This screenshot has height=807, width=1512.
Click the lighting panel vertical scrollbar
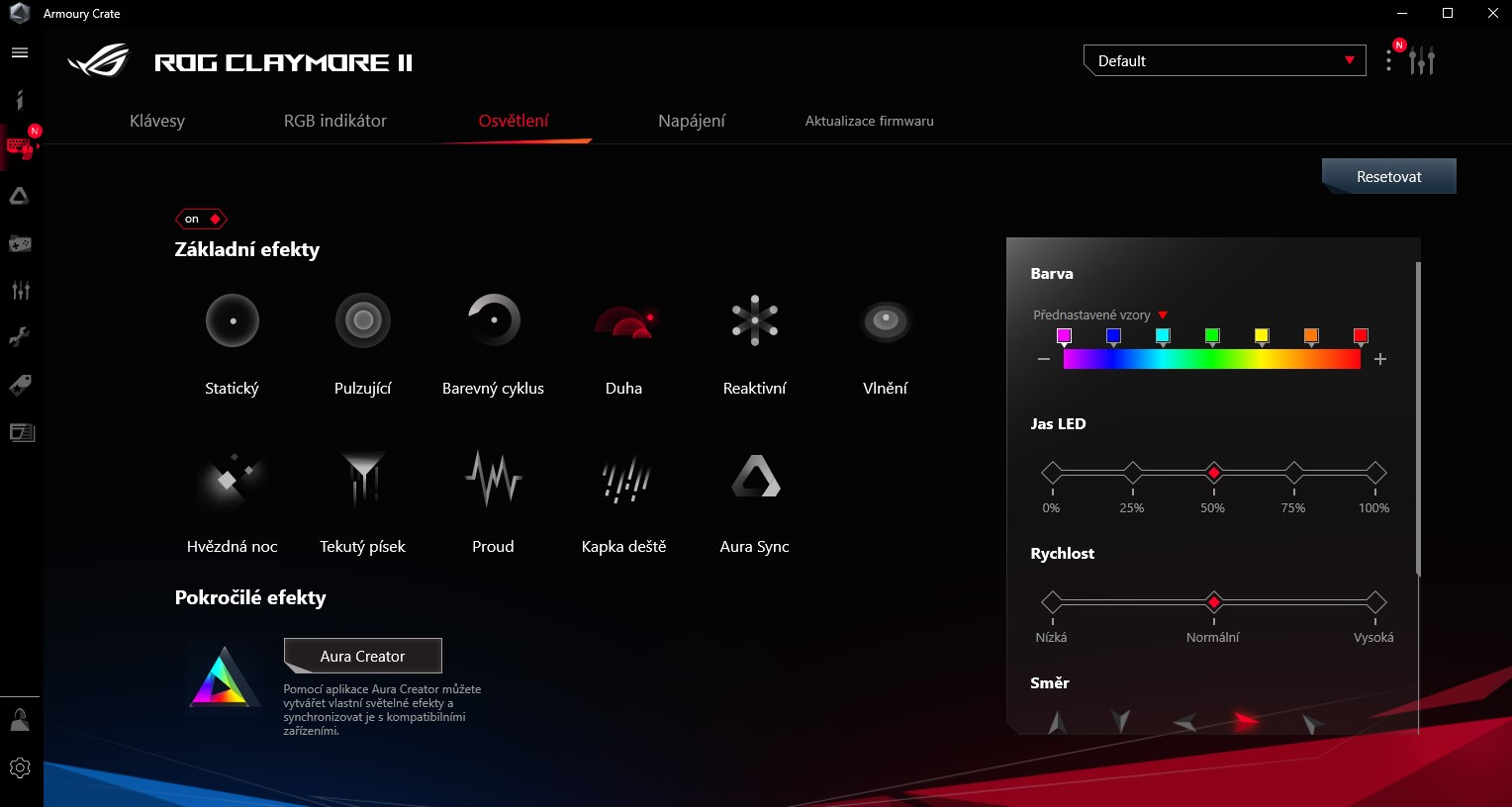[x=1418, y=418]
